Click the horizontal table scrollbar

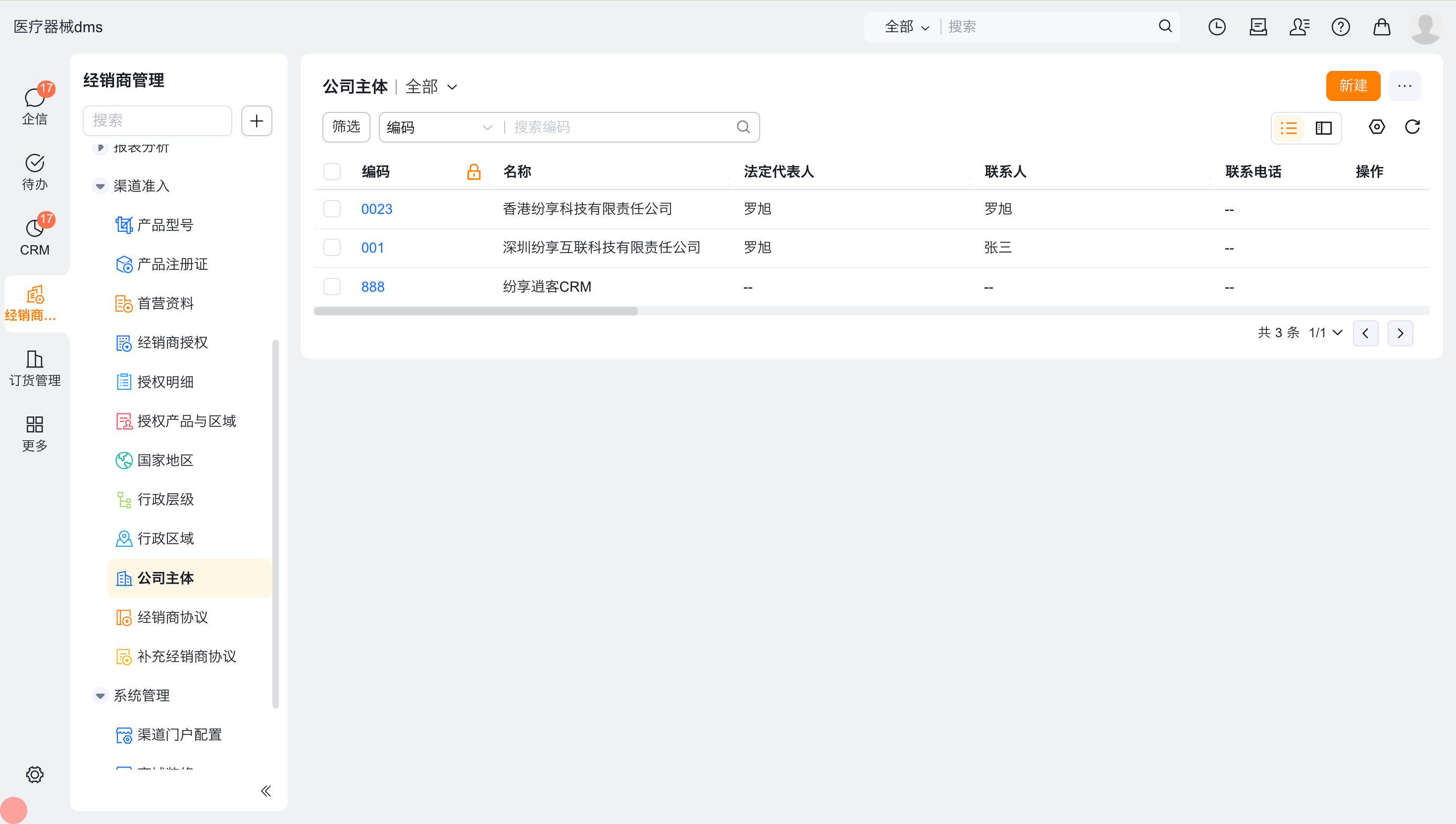(475, 311)
